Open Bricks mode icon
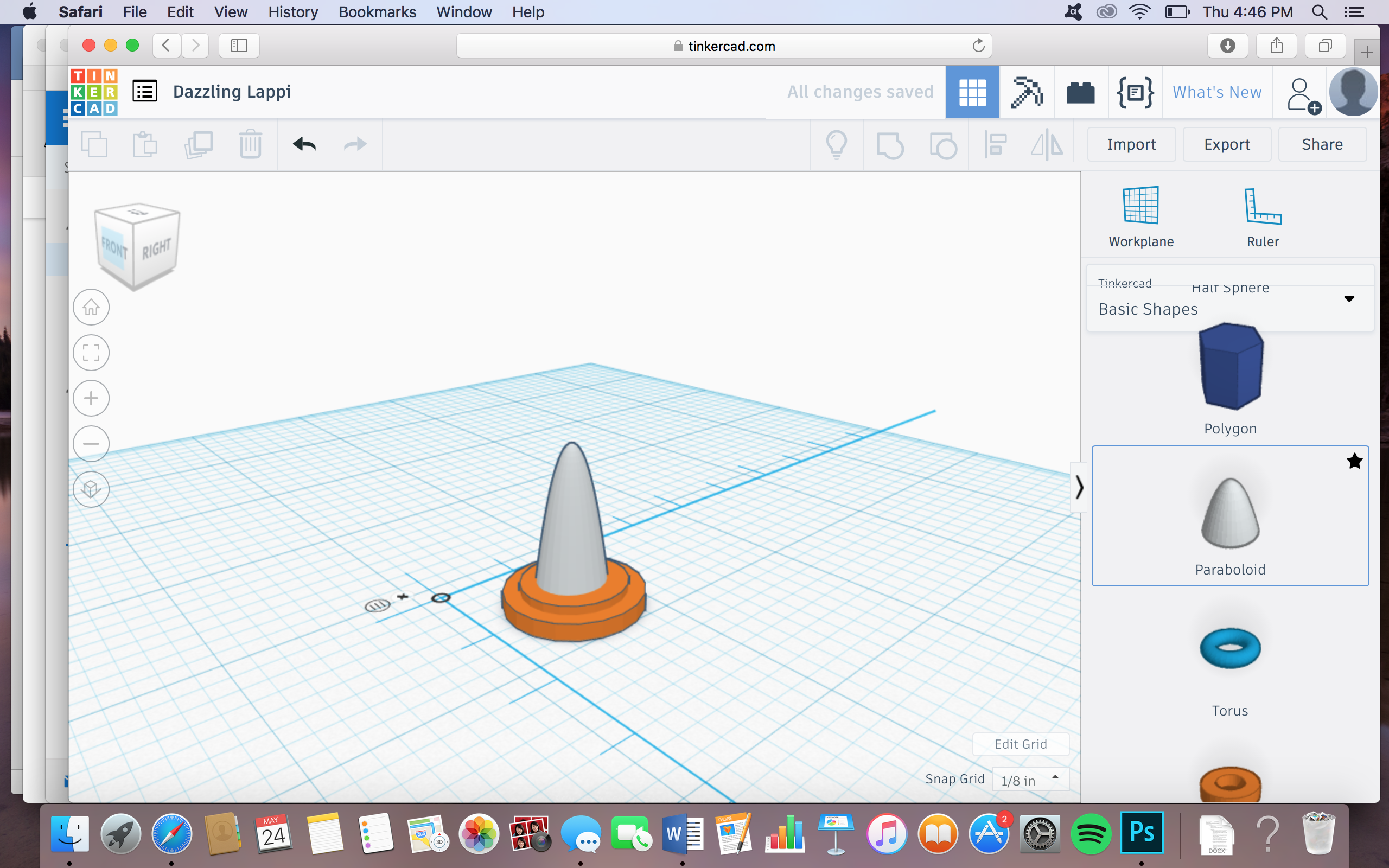Image resolution: width=1389 pixels, height=868 pixels. pos(1080,92)
